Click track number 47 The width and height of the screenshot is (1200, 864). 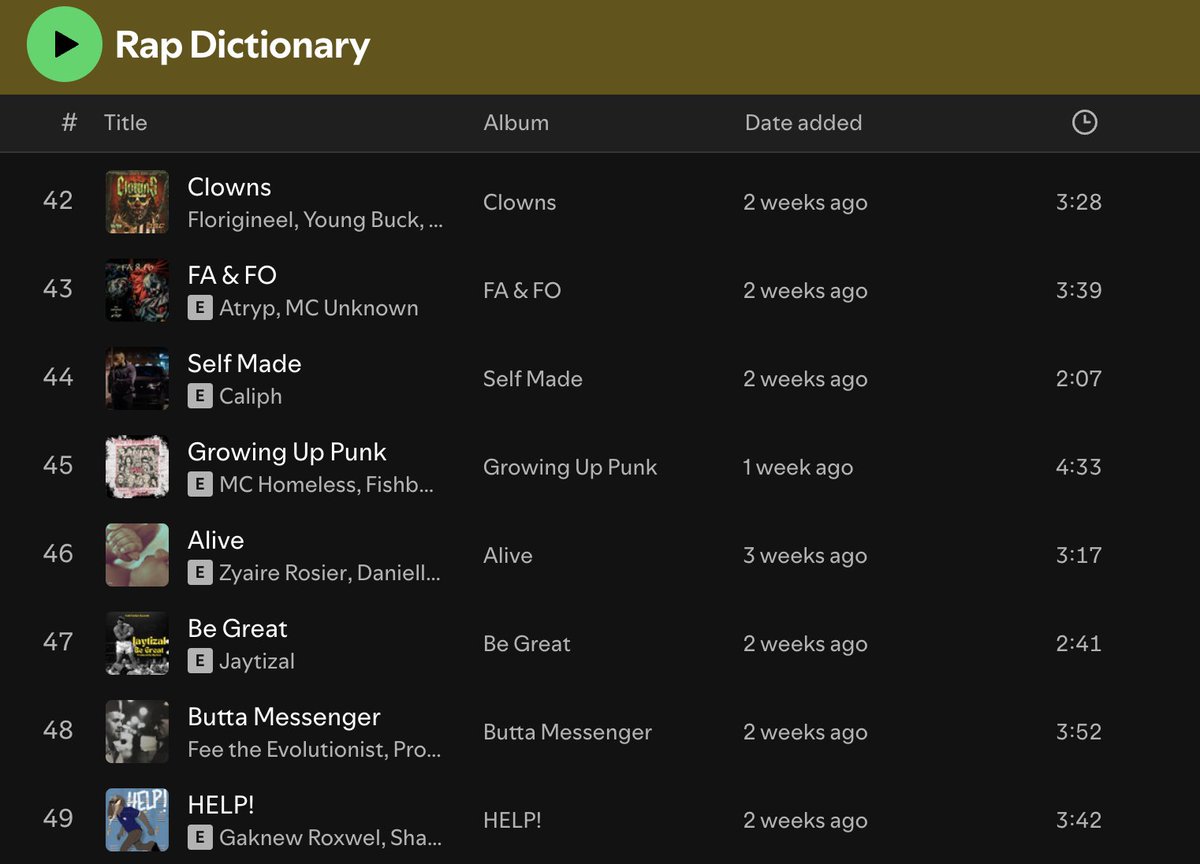(58, 642)
